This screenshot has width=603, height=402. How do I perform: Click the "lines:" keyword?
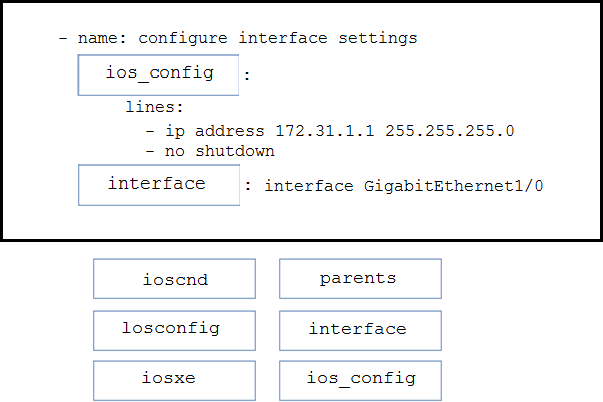[154, 107]
